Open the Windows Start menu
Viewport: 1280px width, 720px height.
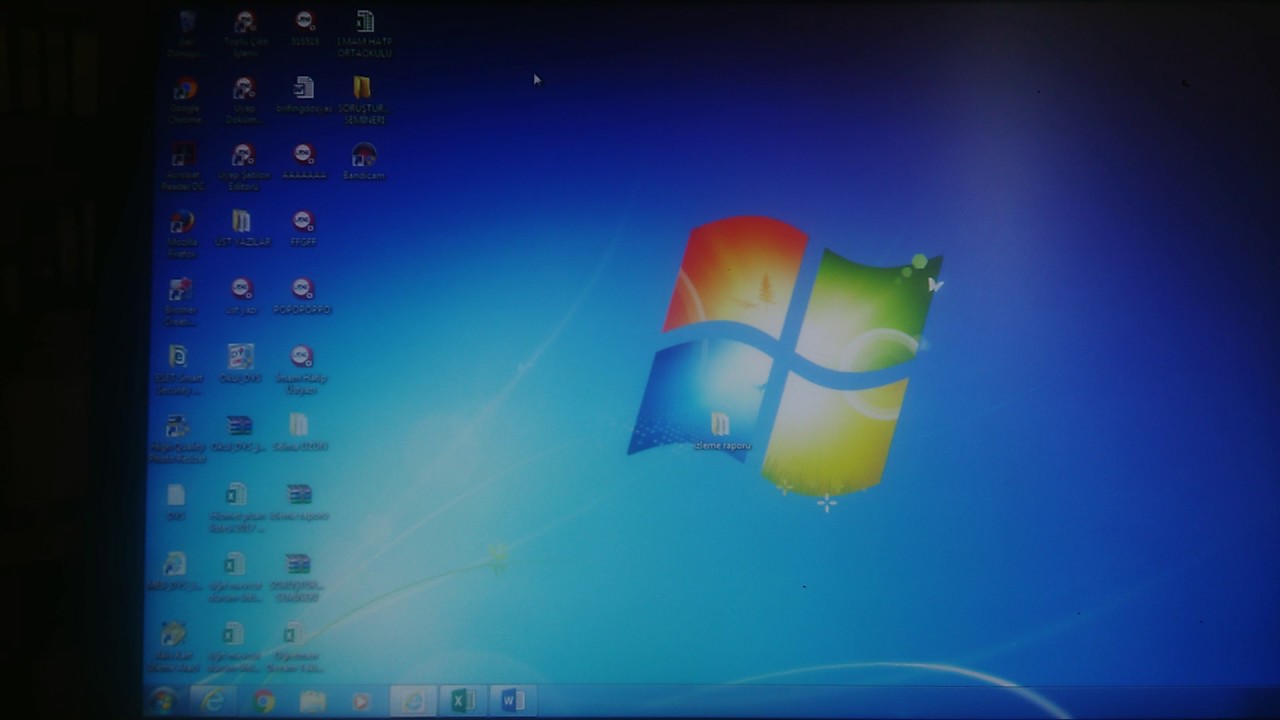[x=163, y=702]
